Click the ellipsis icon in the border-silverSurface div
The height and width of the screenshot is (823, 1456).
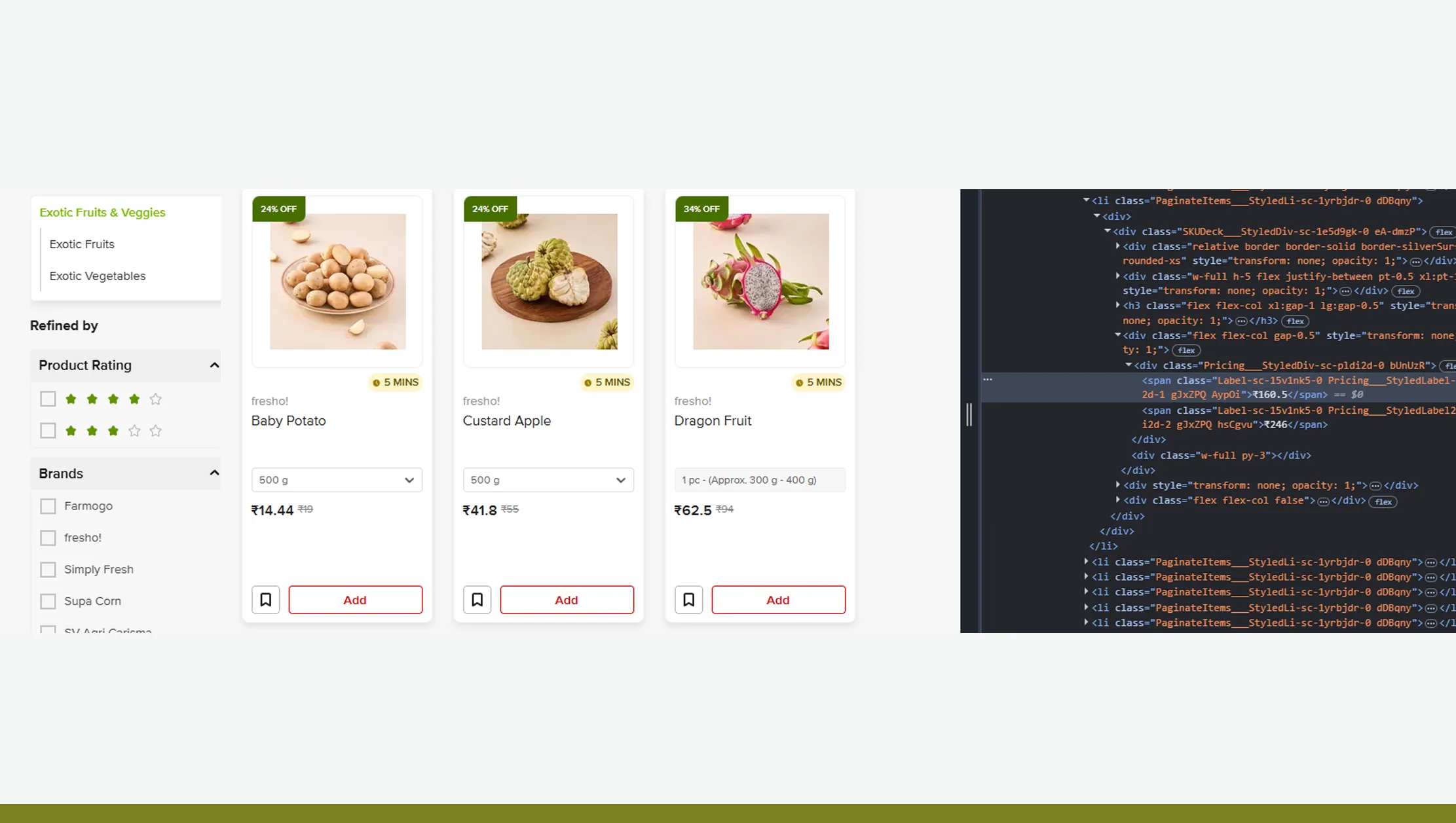pyautogui.click(x=1415, y=261)
